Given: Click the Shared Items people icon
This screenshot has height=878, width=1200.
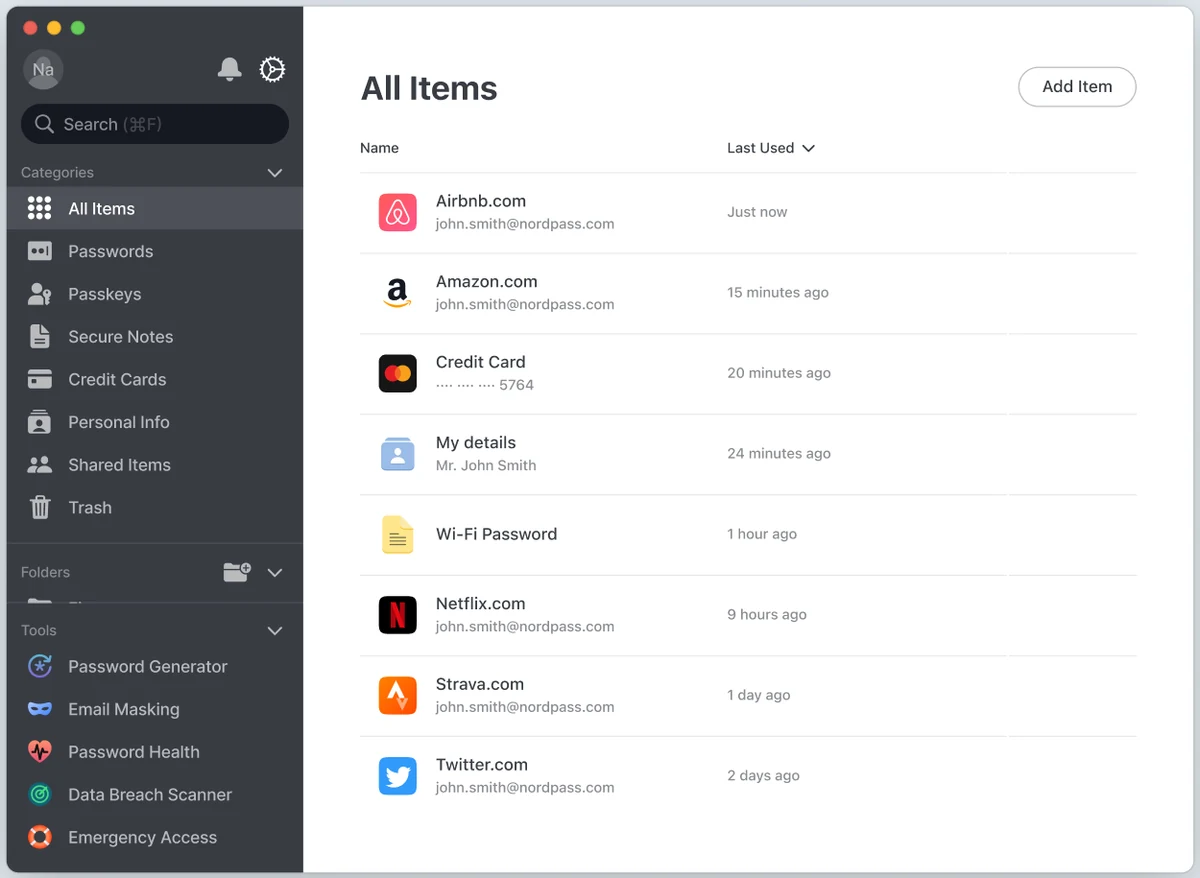Looking at the screenshot, I should 39,465.
